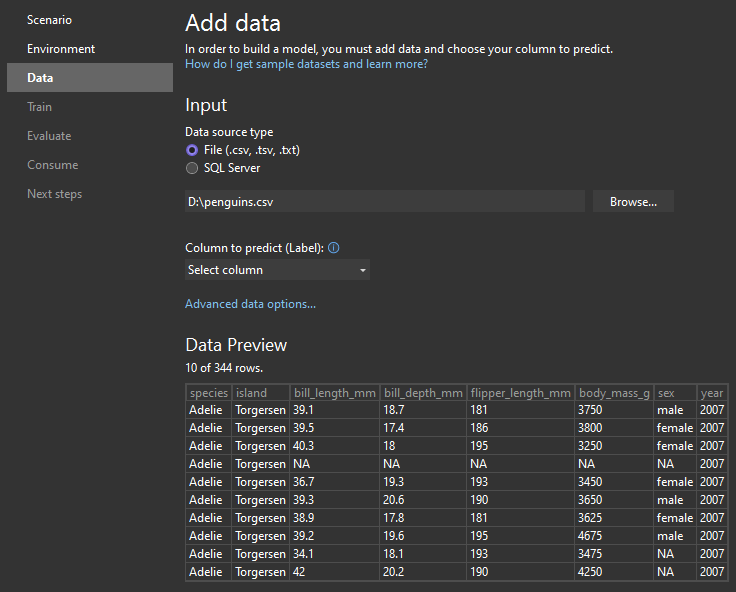Open the Consume step

pyautogui.click(x=52, y=165)
